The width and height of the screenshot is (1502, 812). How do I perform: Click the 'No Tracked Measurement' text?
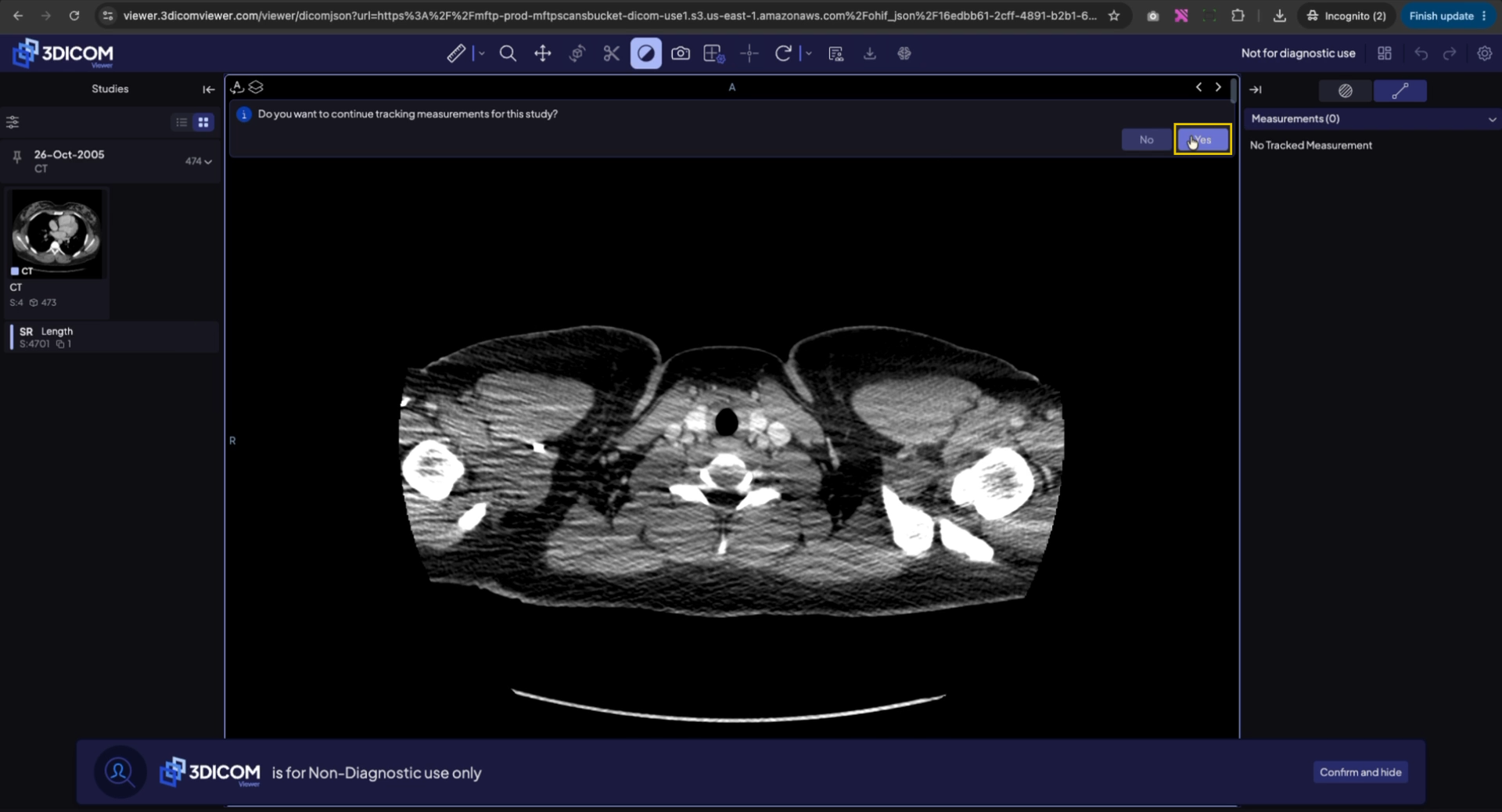[1310, 146]
